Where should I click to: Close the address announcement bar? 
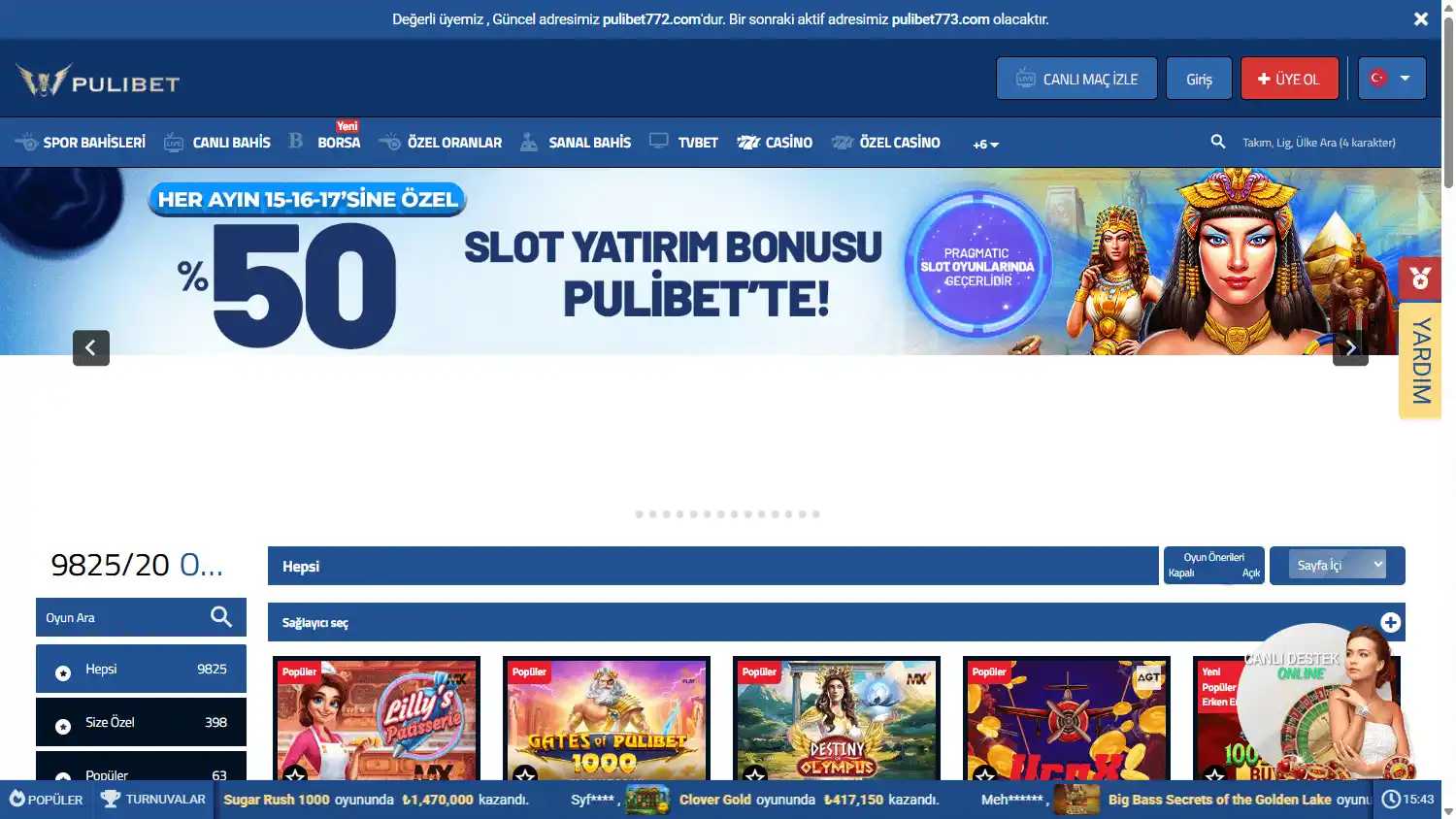click(x=1421, y=19)
